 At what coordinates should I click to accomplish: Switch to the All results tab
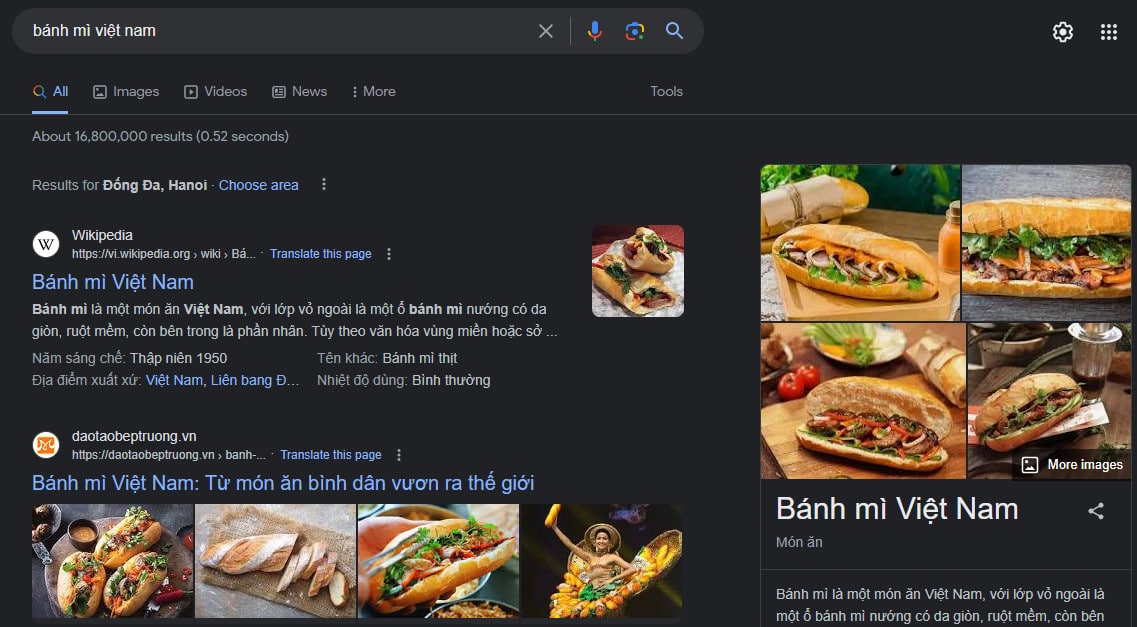(x=50, y=91)
